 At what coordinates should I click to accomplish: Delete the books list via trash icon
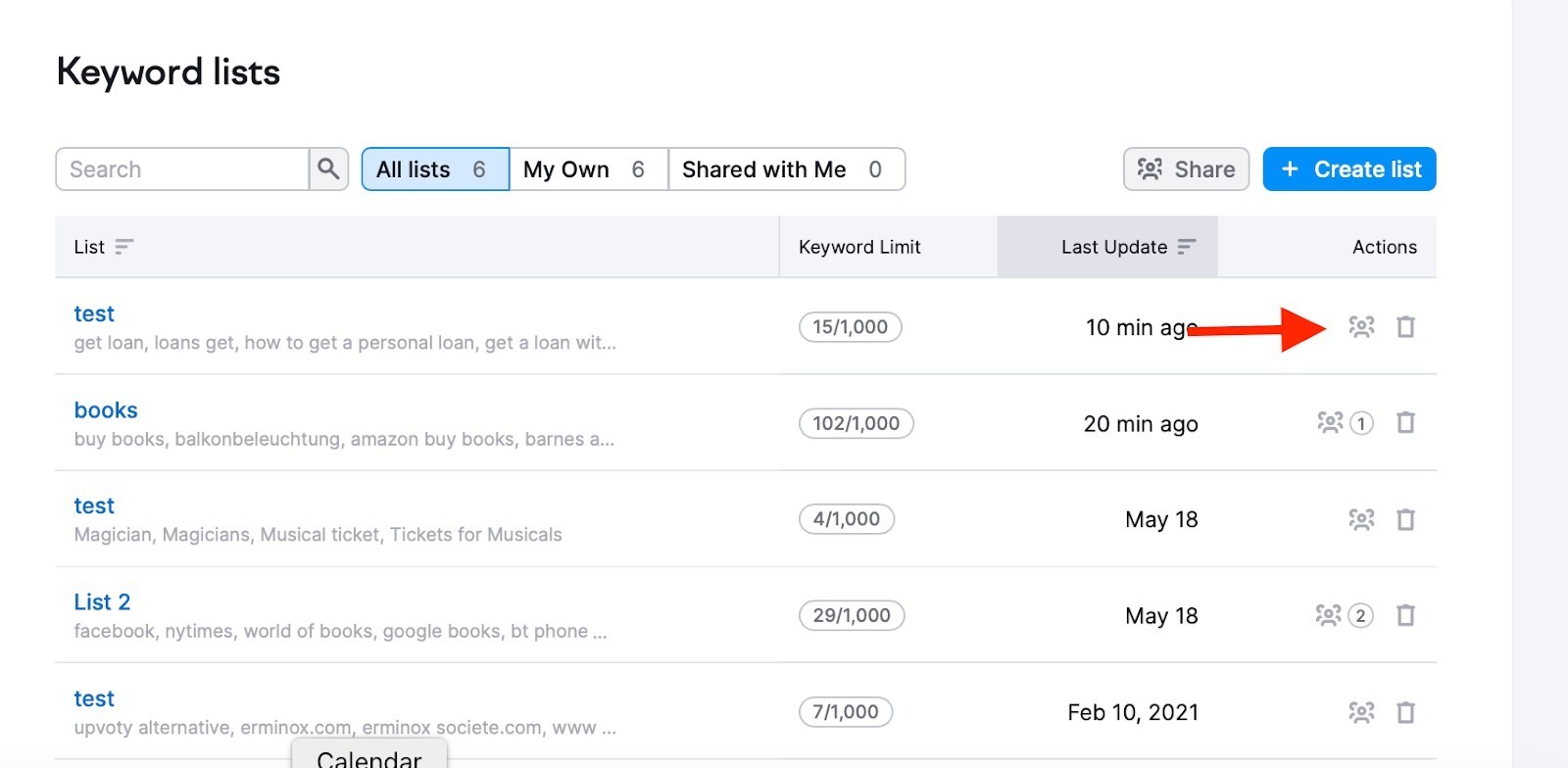(1405, 423)
